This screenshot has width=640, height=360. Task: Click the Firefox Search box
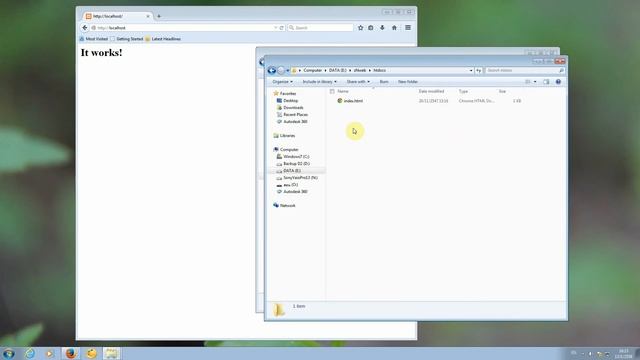(x=320, y=28)
